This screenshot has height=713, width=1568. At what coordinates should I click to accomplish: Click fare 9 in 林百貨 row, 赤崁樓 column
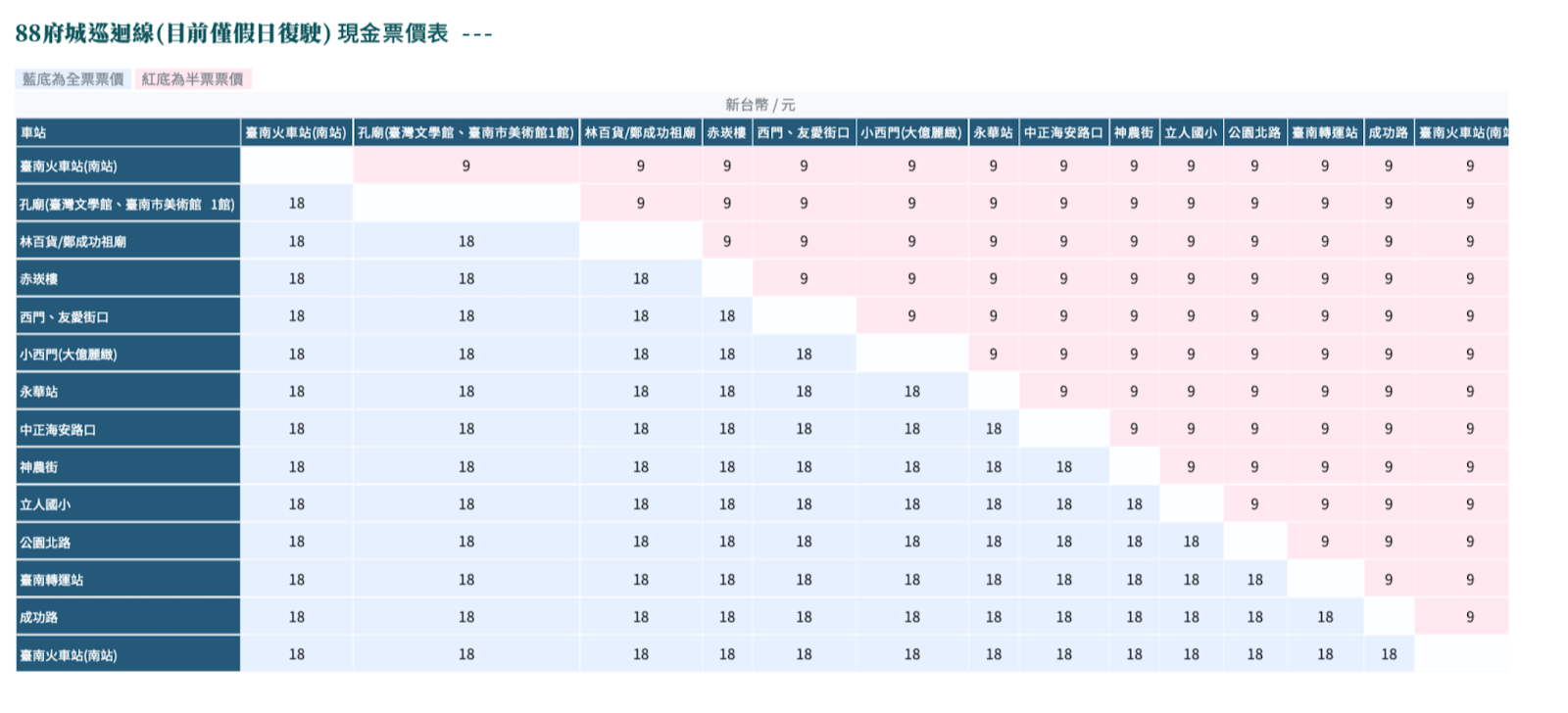point(727,241)
